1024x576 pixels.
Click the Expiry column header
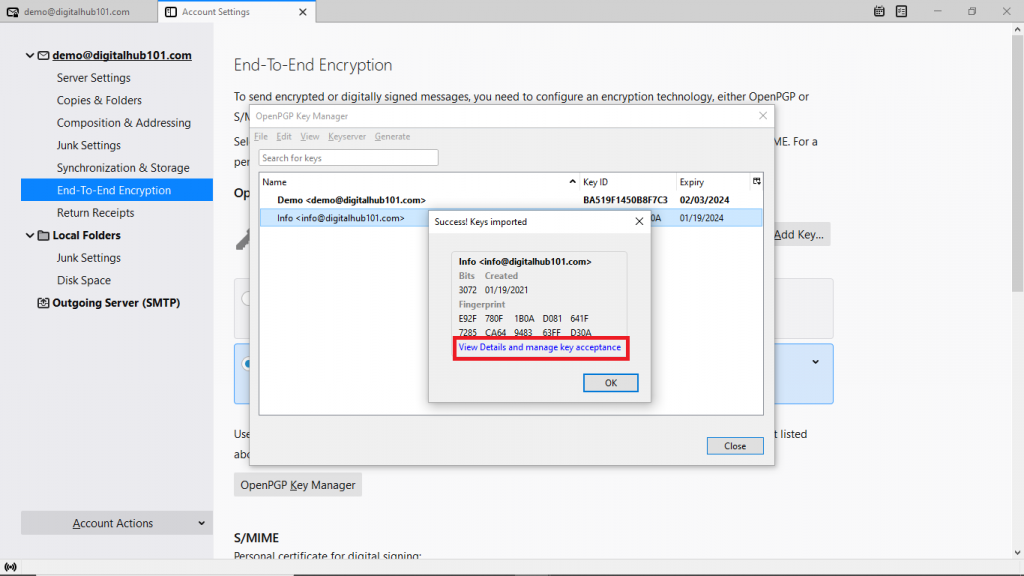click(713, 182)
